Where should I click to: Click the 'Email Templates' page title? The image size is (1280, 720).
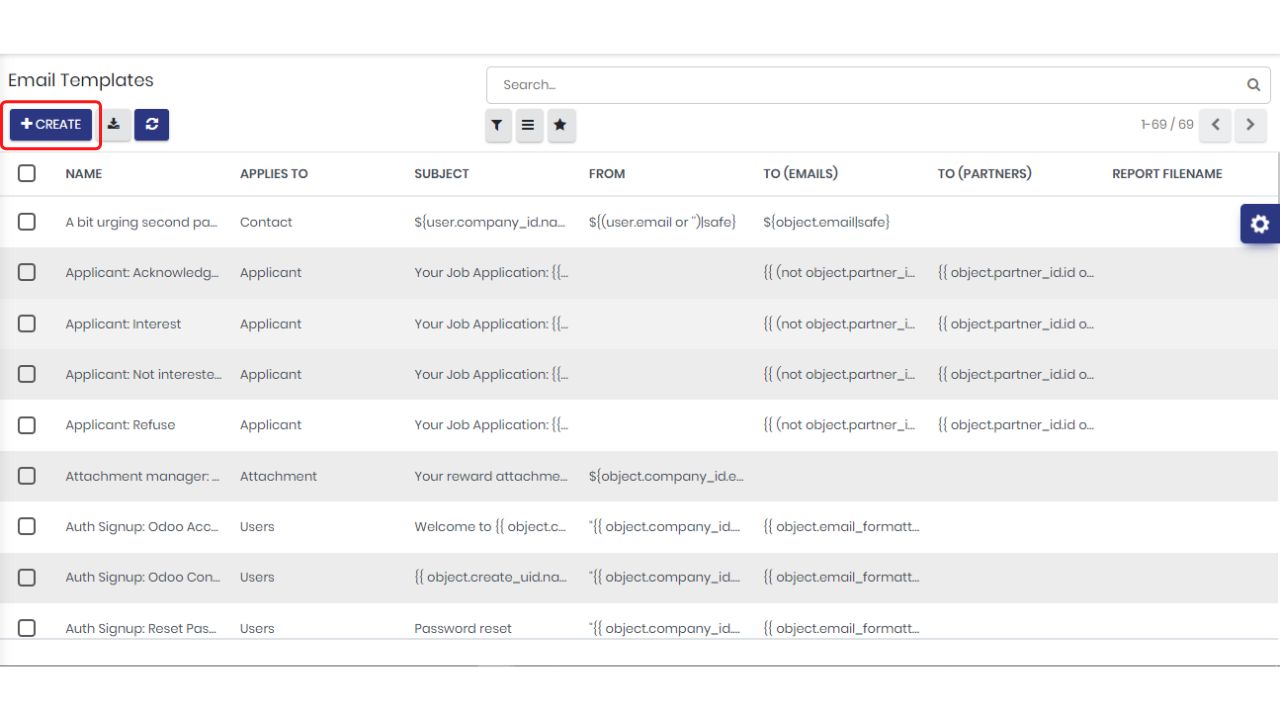tap(81, 80)
